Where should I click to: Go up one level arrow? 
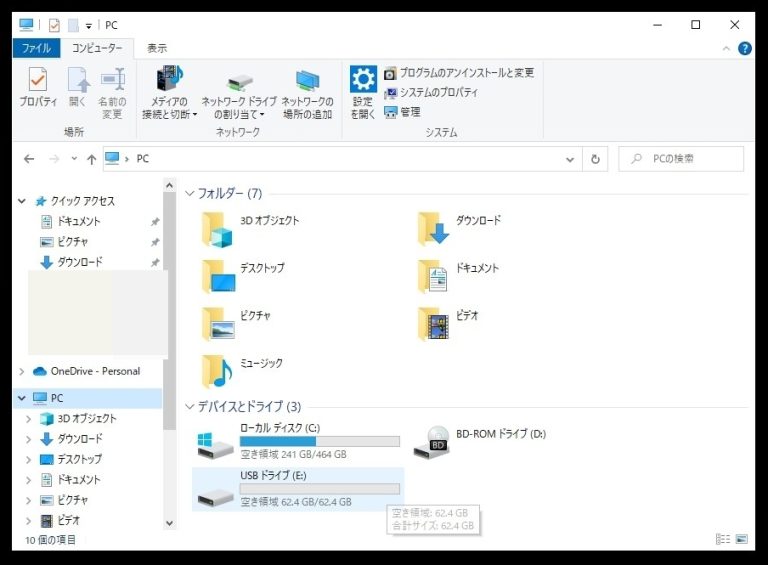click(x=92, y=159)
